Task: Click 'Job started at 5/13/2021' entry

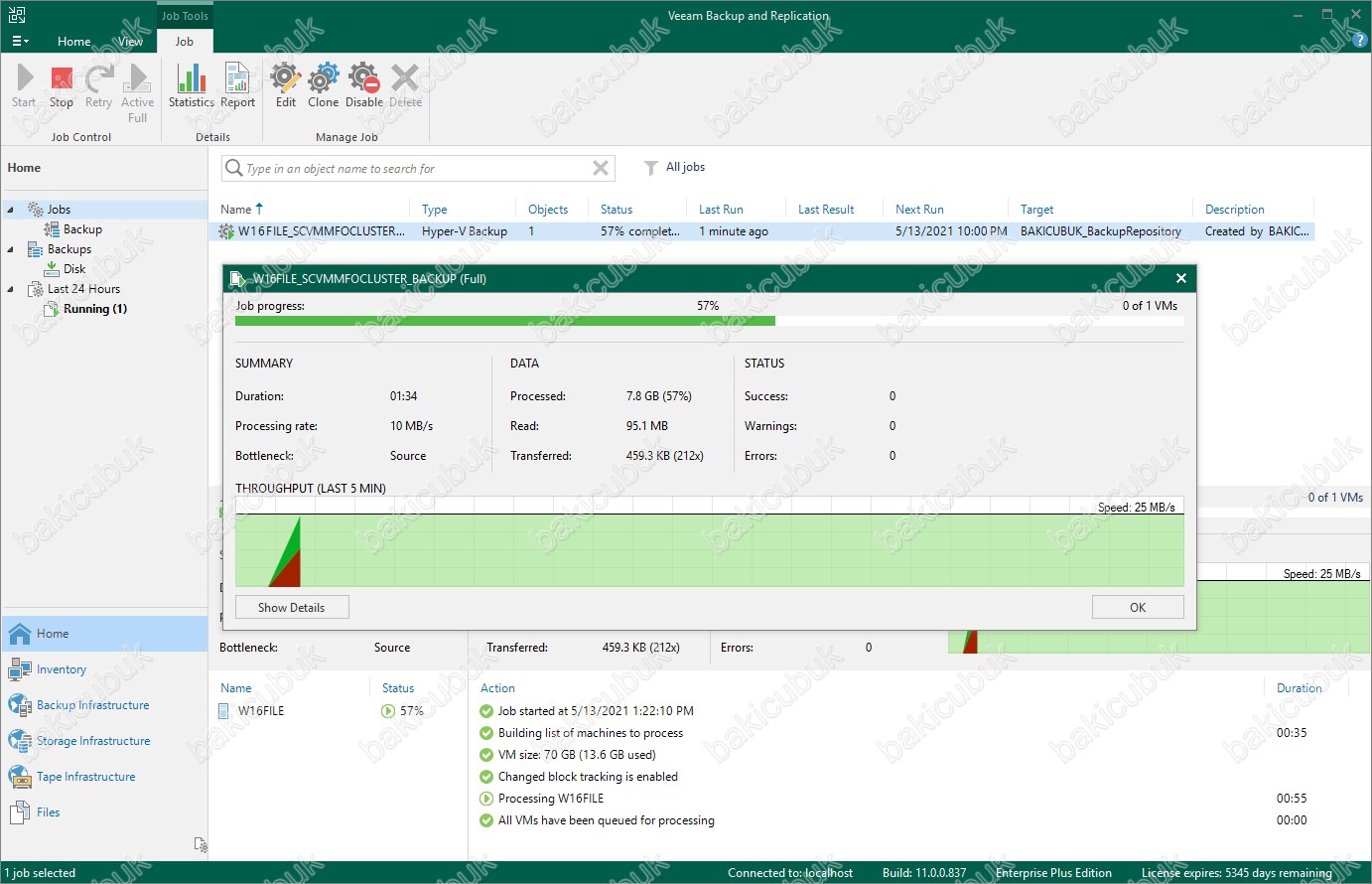Action: pos(596,711)
